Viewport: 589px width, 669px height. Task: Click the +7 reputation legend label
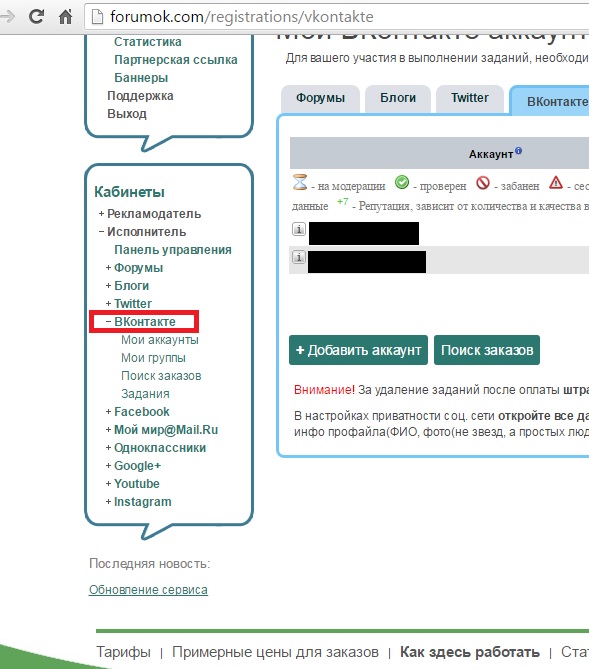[343, 202]
